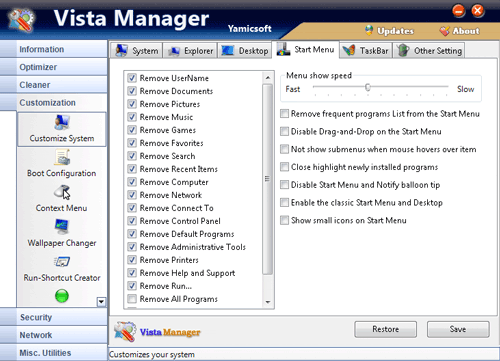Check Show small icons on Start Menu
The height and width of the screenshot is (361, 500).
click(x=284, y=220)
